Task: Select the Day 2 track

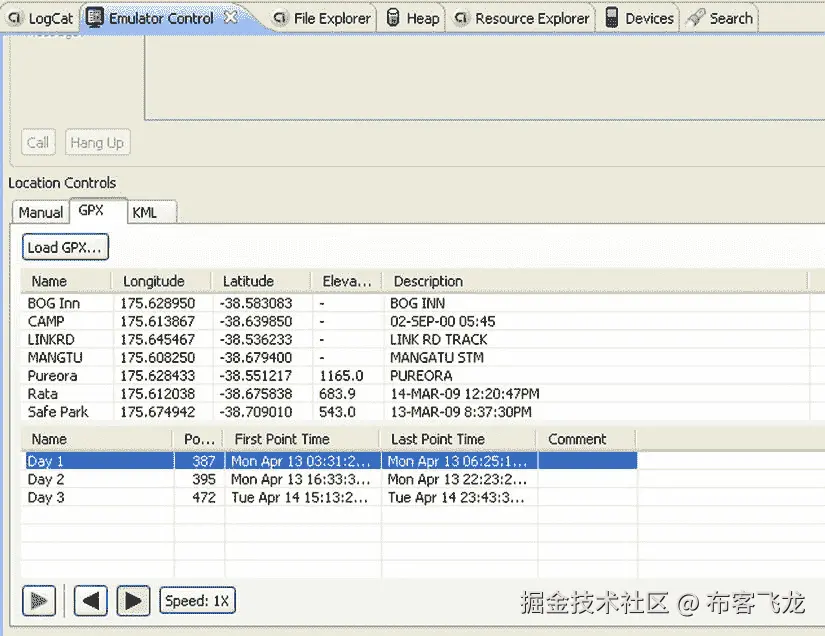Action: tap(329, 479)
